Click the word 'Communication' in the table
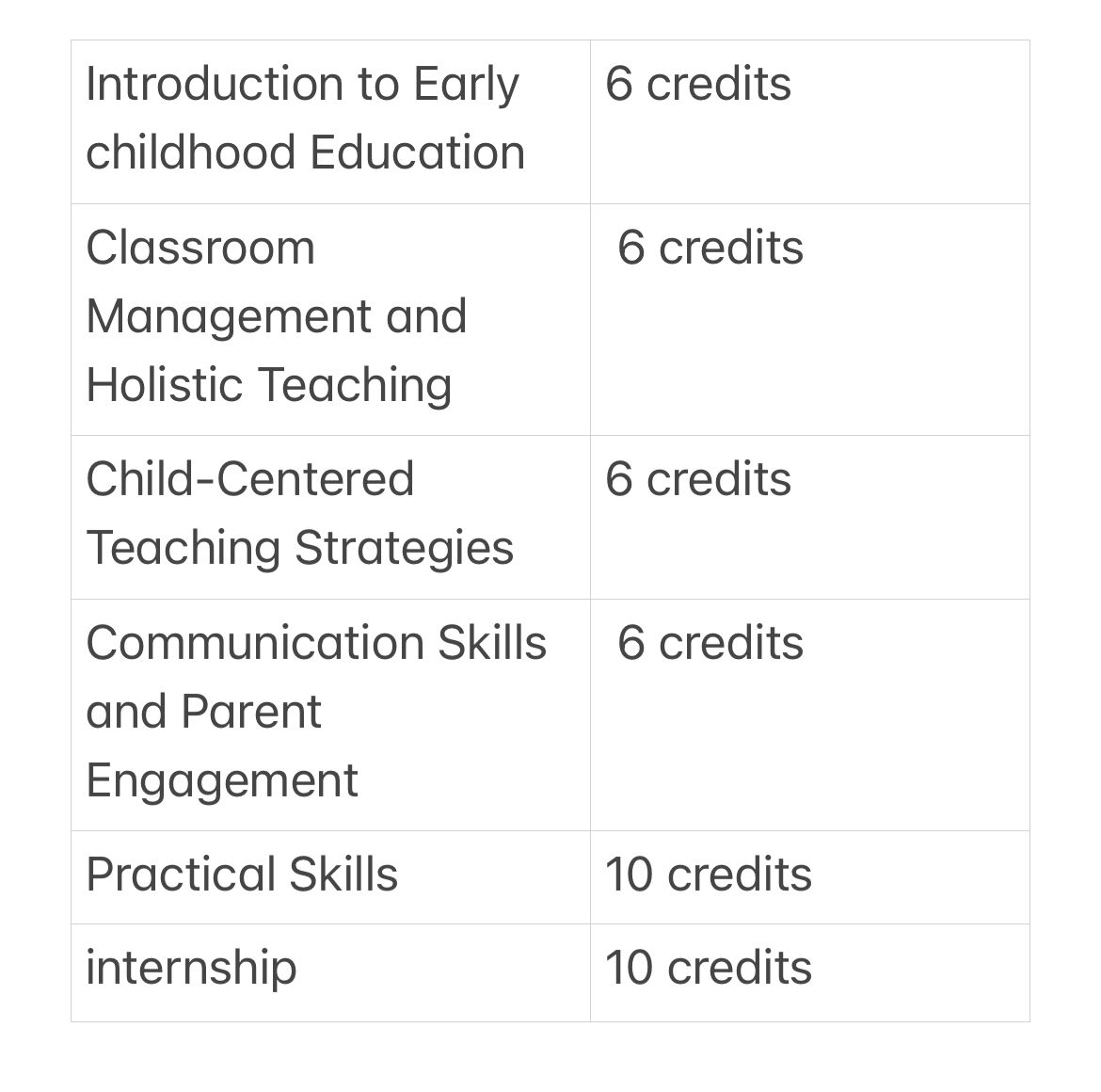Image resolution: width=1101 pixels, height=1092 pixels. coord(253,643)
